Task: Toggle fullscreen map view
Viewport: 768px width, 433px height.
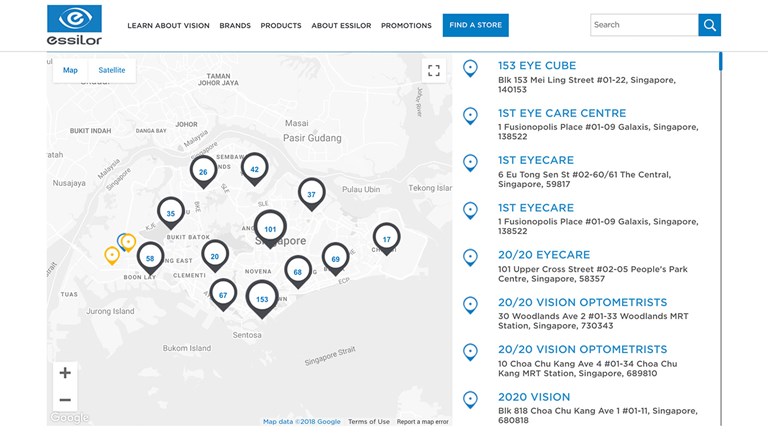Action: pyautogui.click(x=433, y=71)
